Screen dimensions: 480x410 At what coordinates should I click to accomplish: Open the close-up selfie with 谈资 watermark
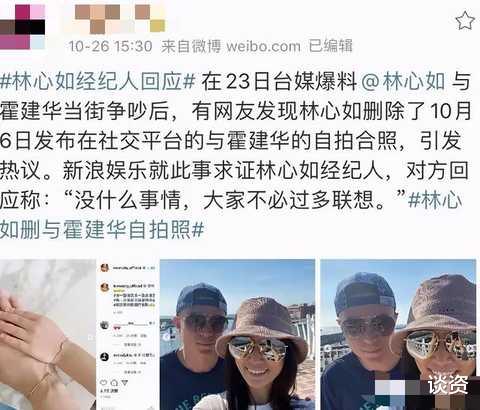coord(398,335)
